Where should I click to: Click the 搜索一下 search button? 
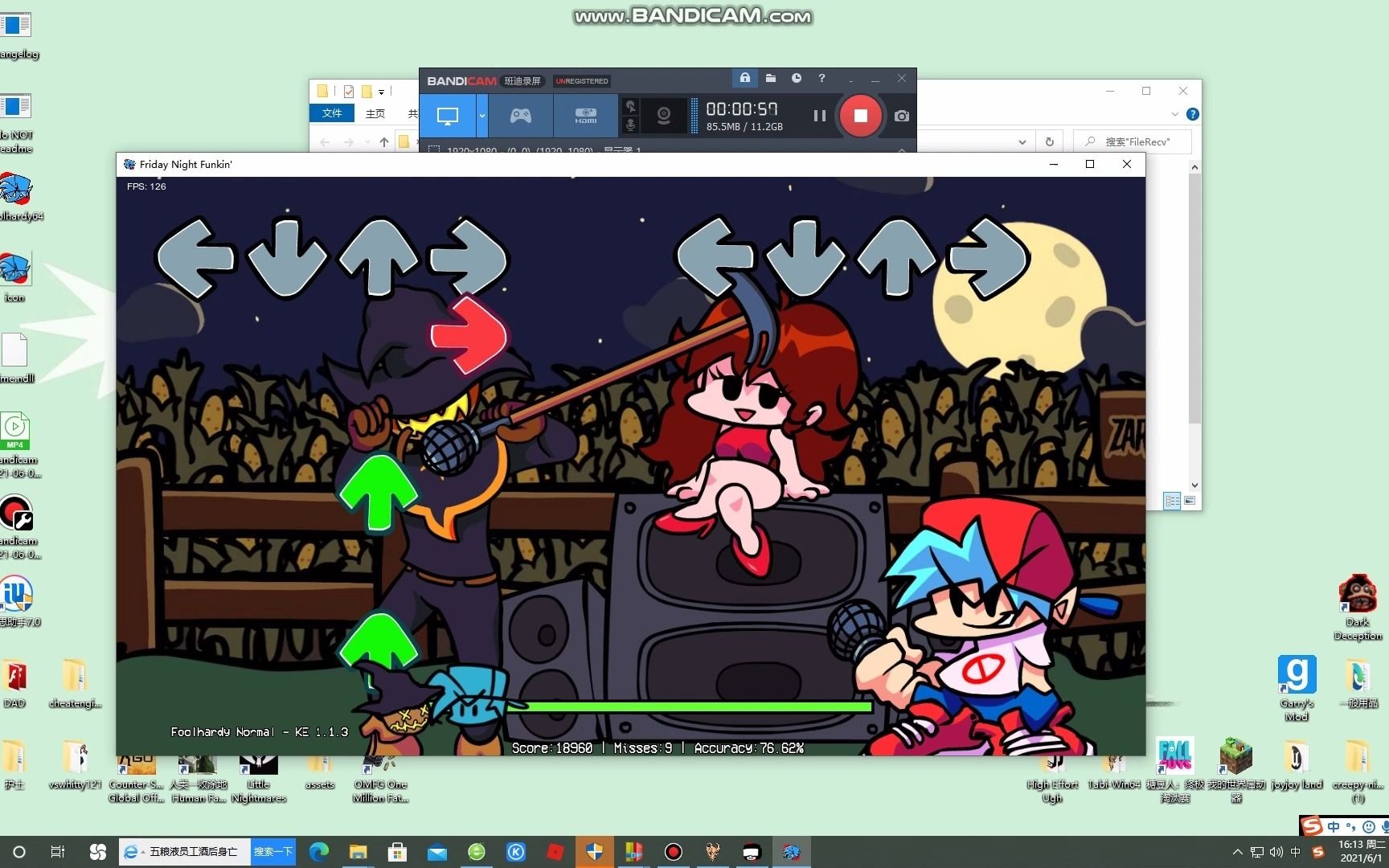point(273,852)
